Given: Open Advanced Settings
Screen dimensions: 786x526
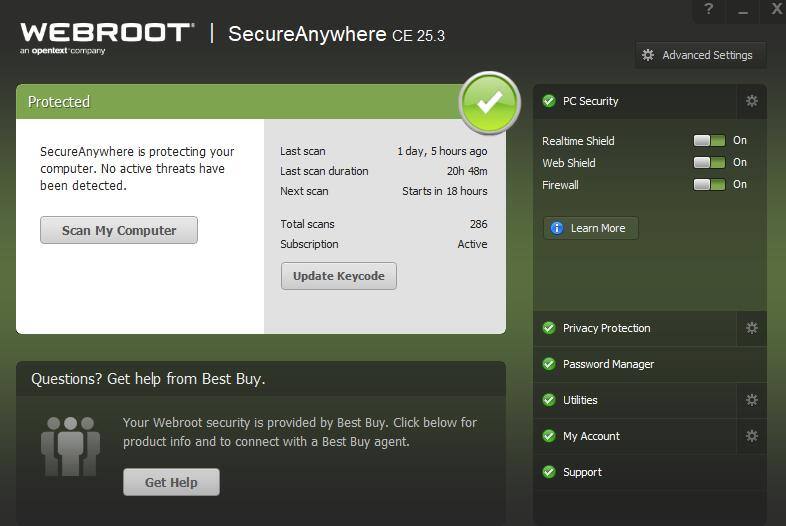Looking at the screenshot, I should (x=700, y=55).
